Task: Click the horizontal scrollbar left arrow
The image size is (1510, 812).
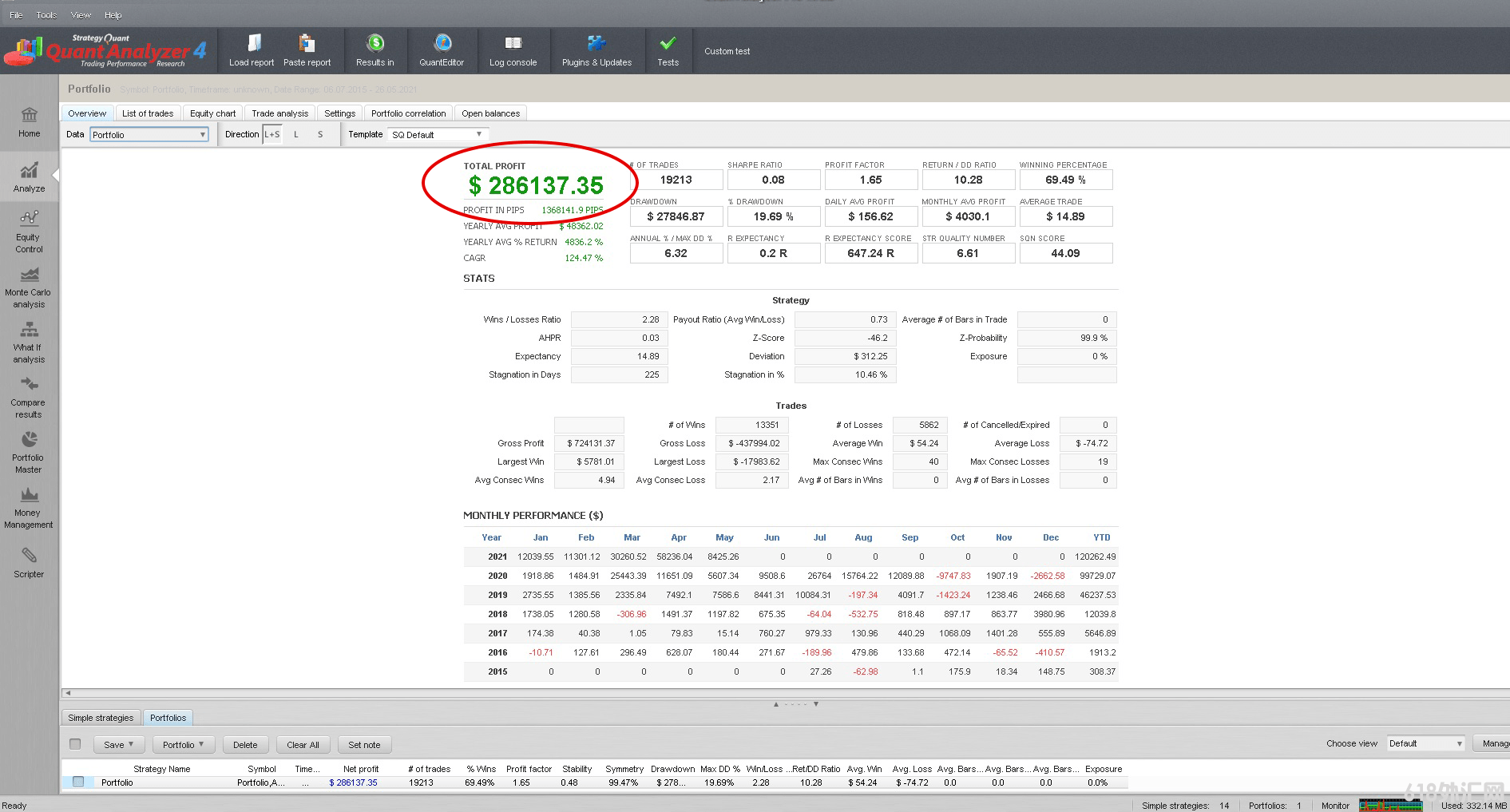Action: click(68, 693)
